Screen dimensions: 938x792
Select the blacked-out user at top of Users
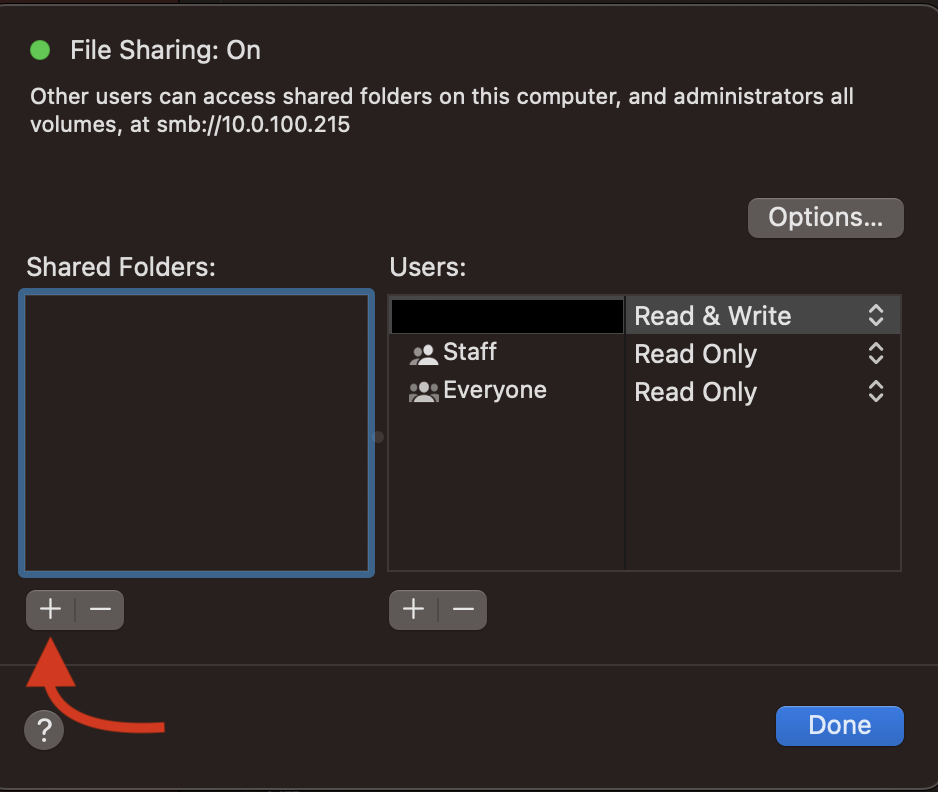tap(507, 316)
